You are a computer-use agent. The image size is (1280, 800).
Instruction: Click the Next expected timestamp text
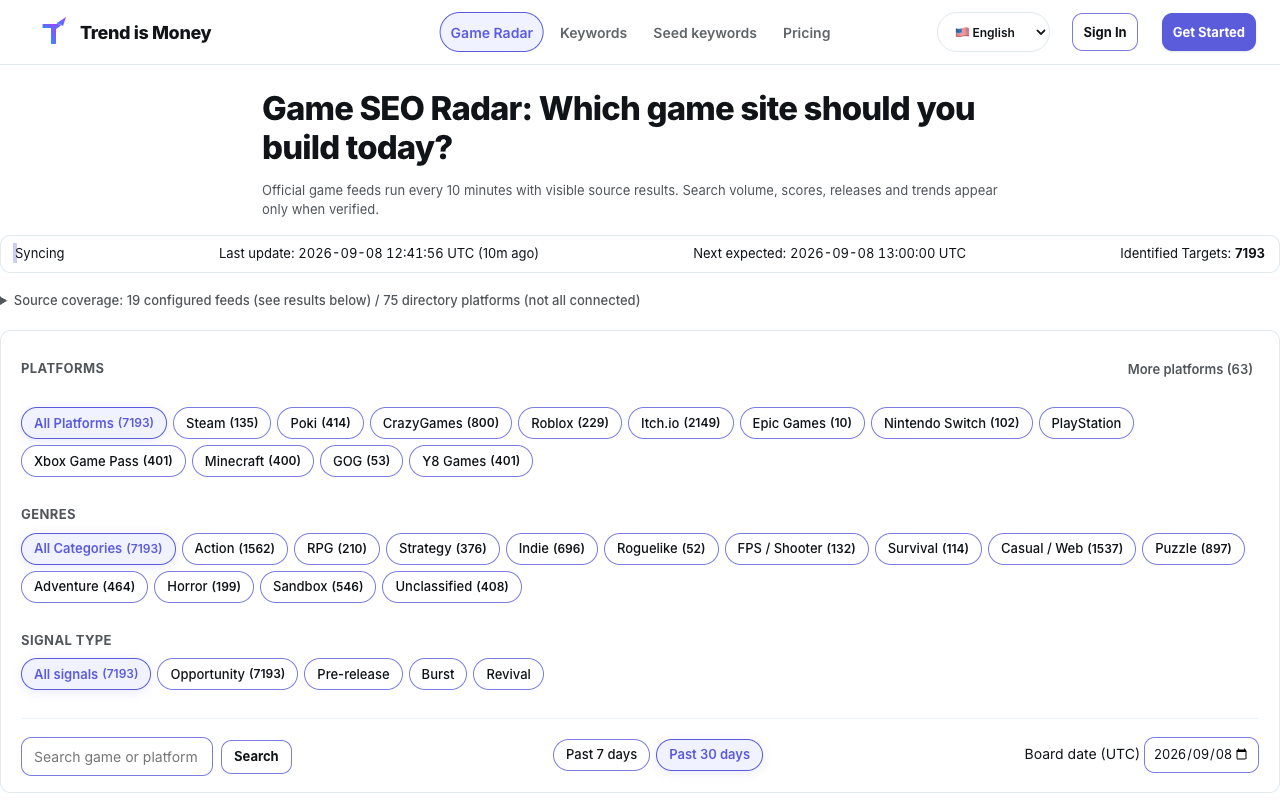829,254
